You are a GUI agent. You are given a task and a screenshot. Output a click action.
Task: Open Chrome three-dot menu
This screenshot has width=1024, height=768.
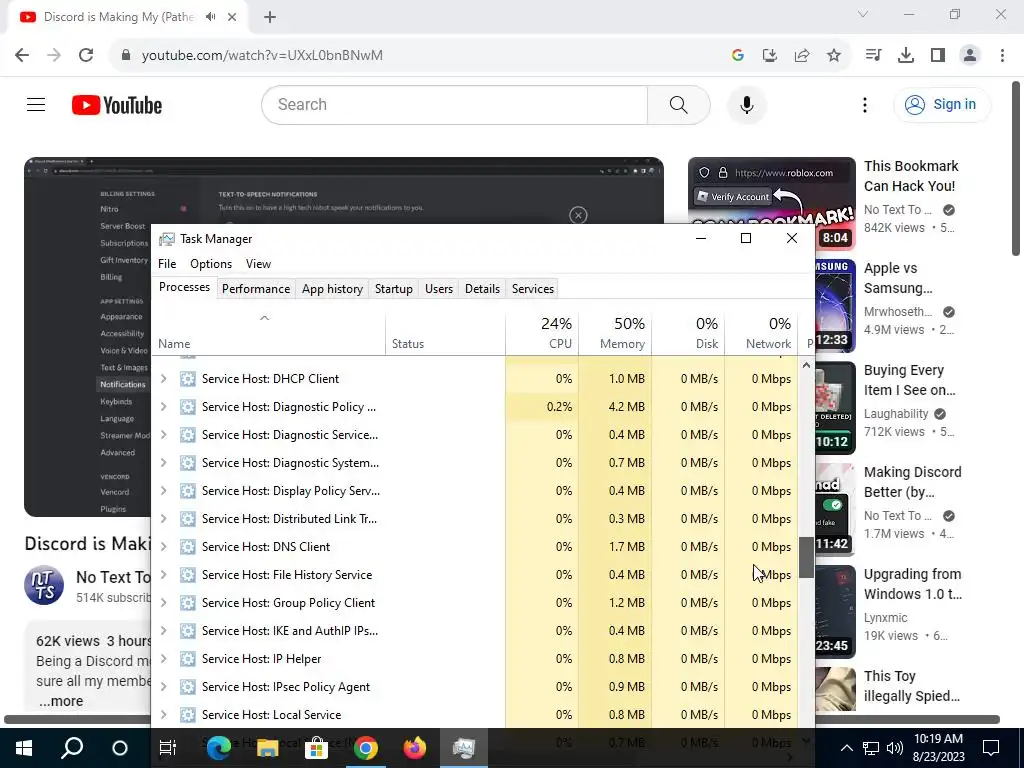pyautogui.click(x=1002, y=56)
